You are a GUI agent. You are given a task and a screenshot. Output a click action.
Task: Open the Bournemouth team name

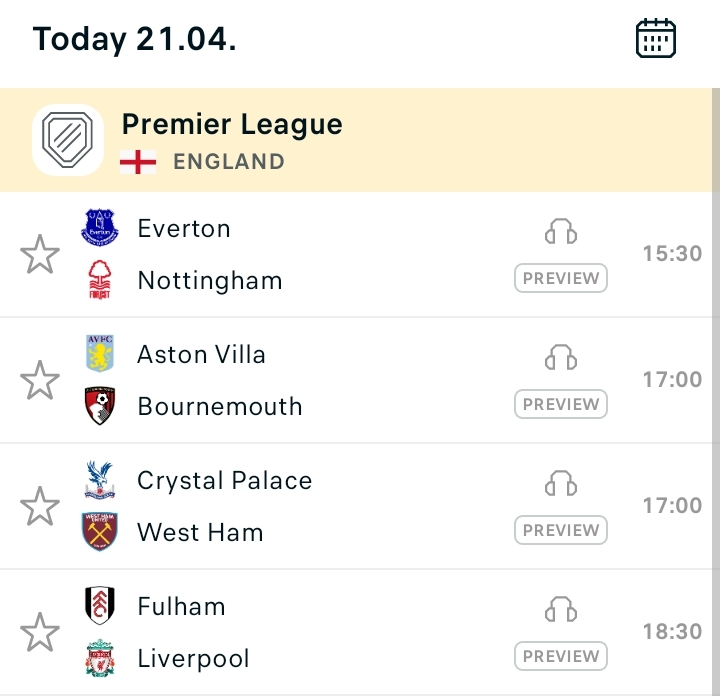[220, 406]
